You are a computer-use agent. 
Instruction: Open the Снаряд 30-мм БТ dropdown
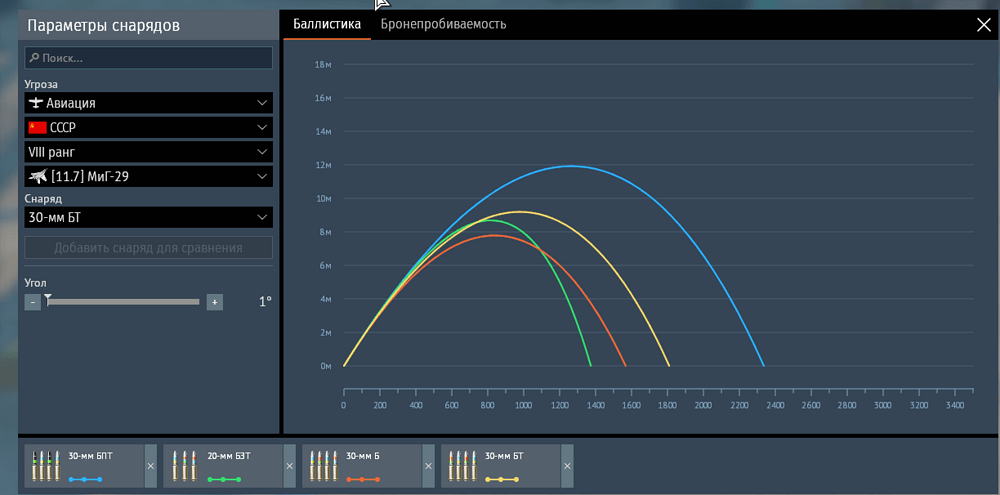click(148, 217)
